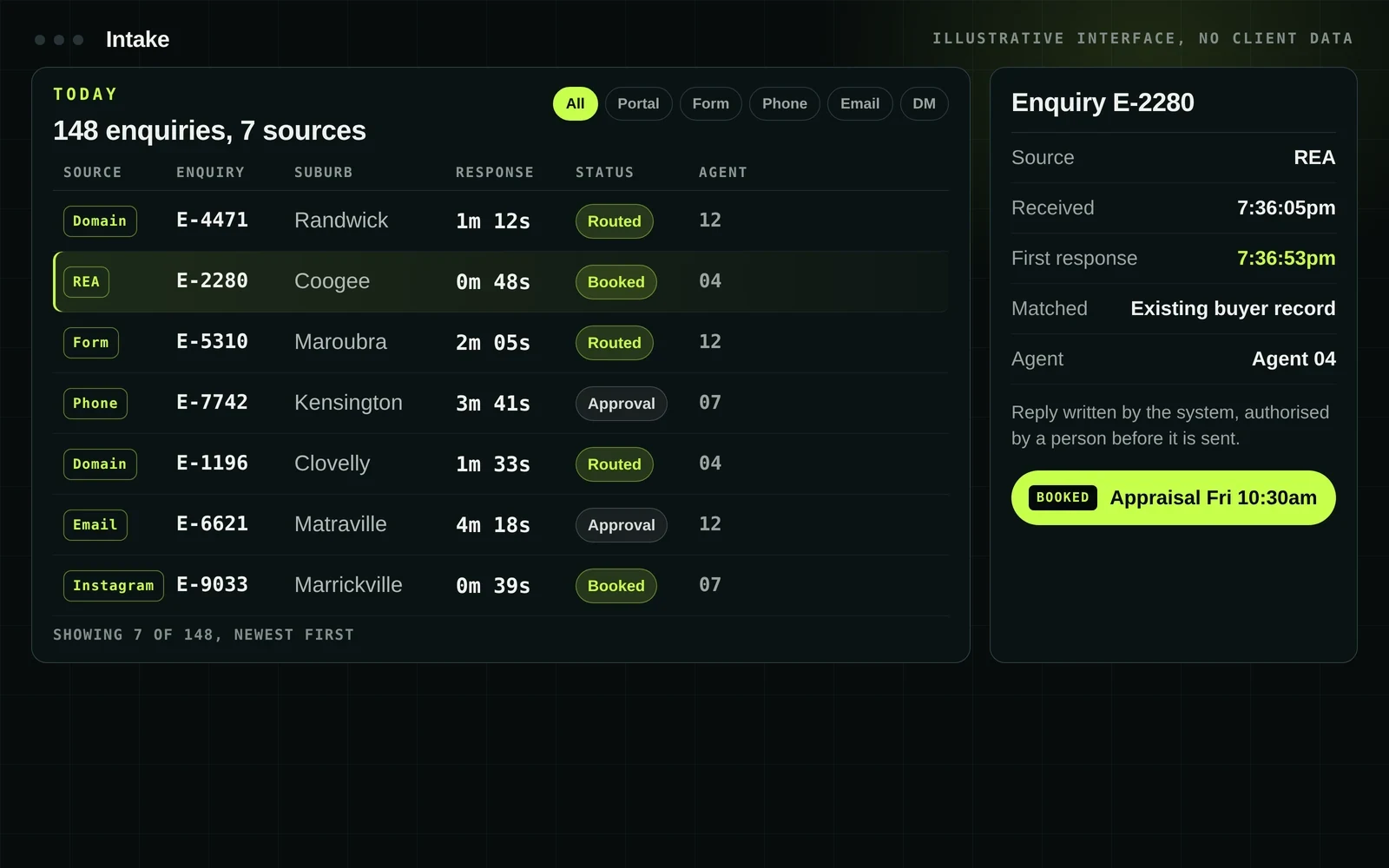
Task: Filter enquiries by Phone
Action: 784,103
